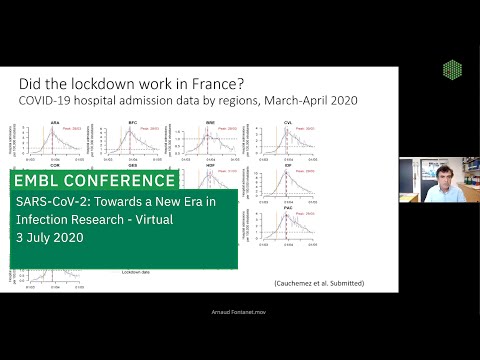Click the speaker webcam thumbnail
This screenshot has height=360, width=480.
pos(439,180)
